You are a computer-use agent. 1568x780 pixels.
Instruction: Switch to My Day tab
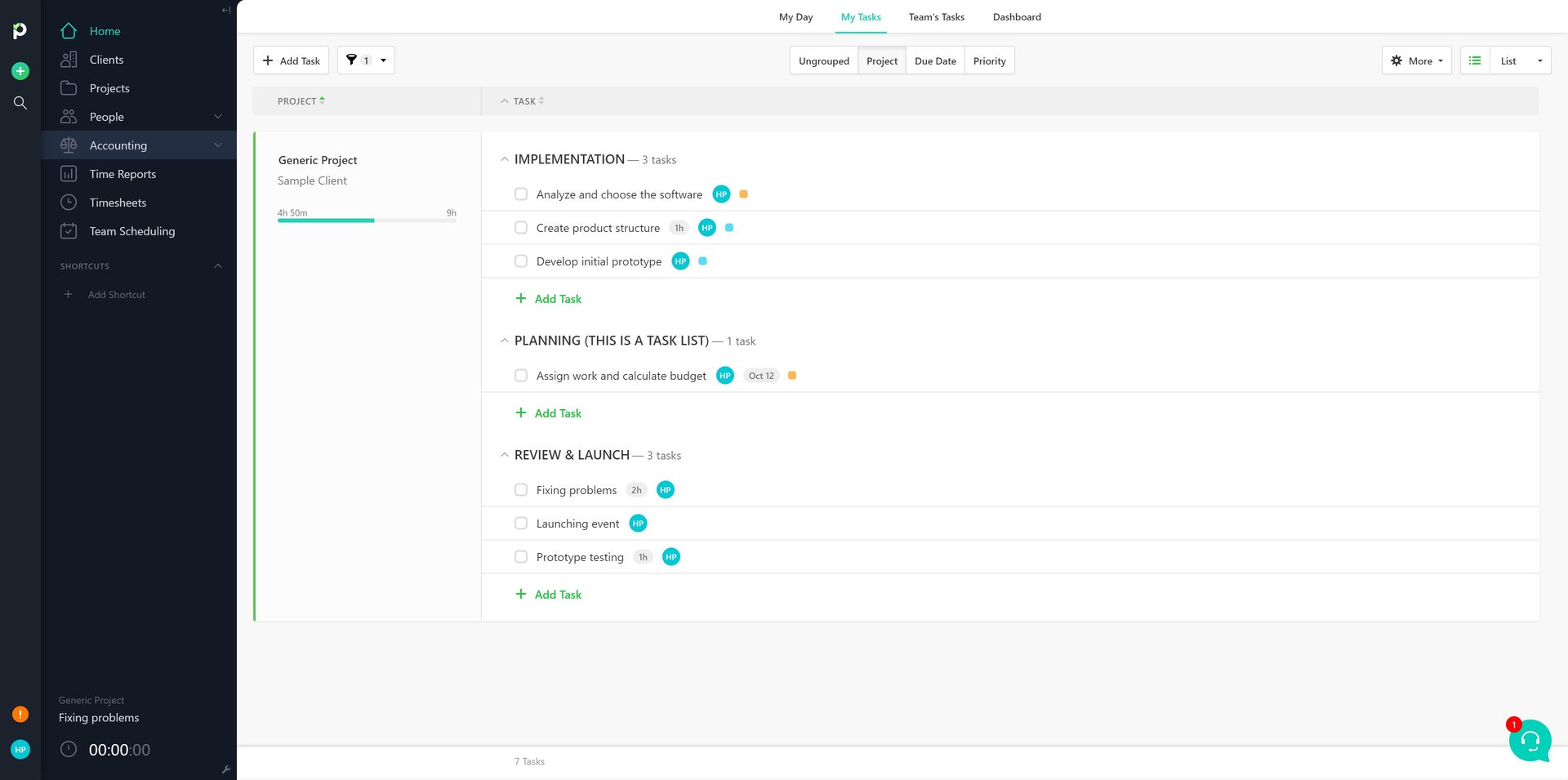click(x=796, y=17)
